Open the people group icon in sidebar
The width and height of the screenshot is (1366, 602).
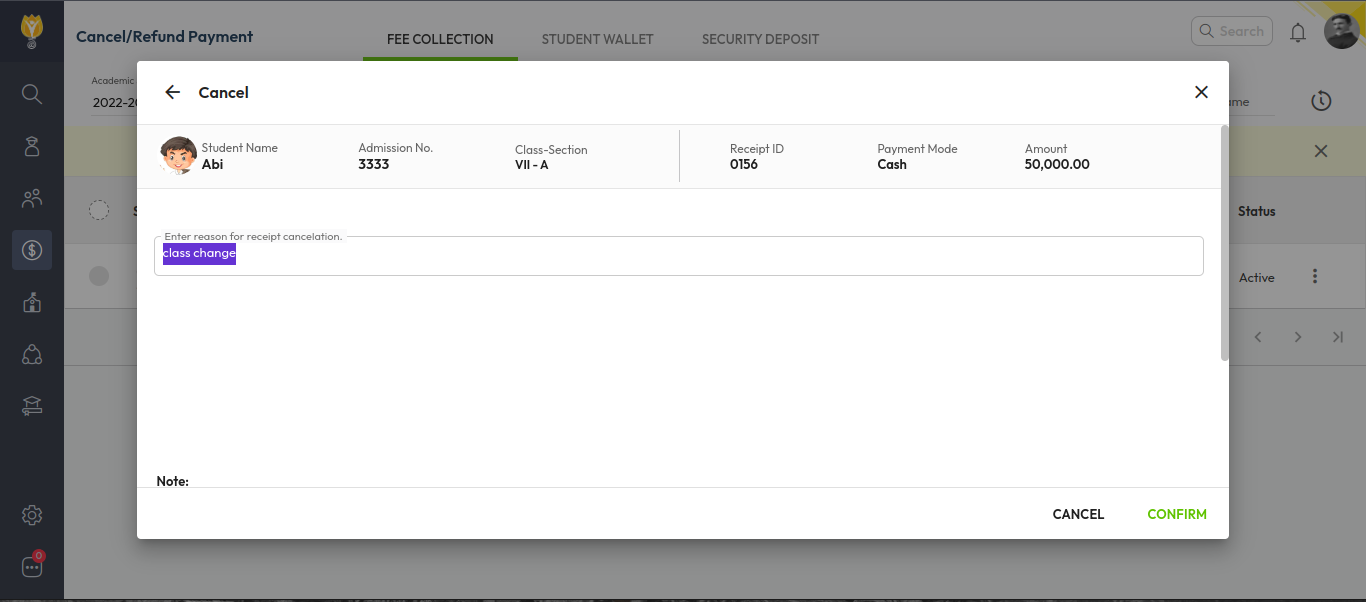[x=32, y=198]
